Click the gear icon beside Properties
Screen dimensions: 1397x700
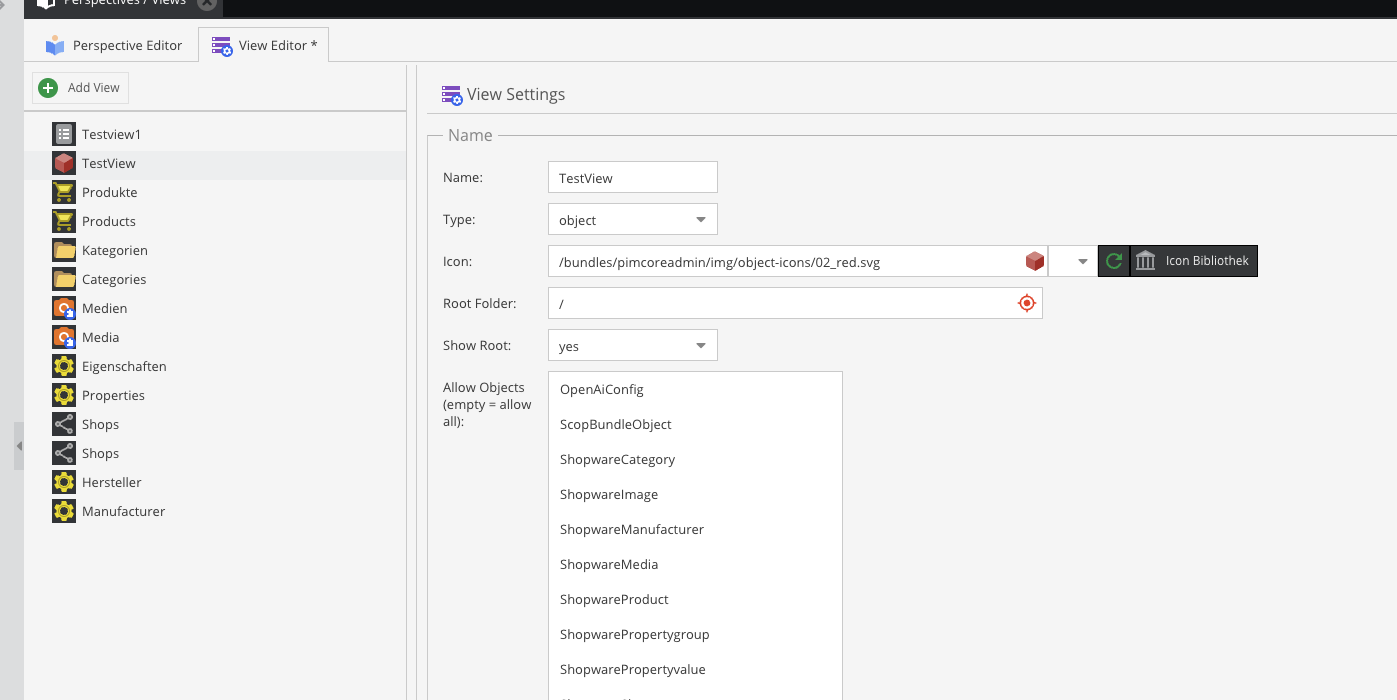[64, 395]
